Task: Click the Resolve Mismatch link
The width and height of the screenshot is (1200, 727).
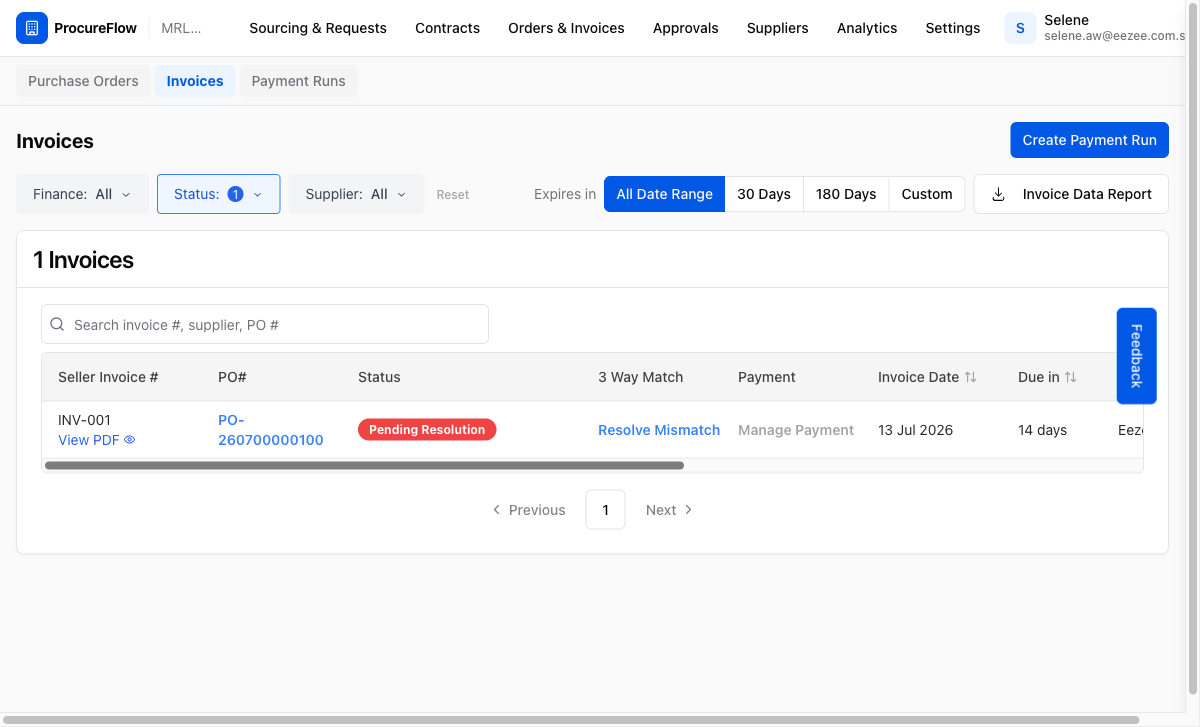Action: [x=659, y=430]
